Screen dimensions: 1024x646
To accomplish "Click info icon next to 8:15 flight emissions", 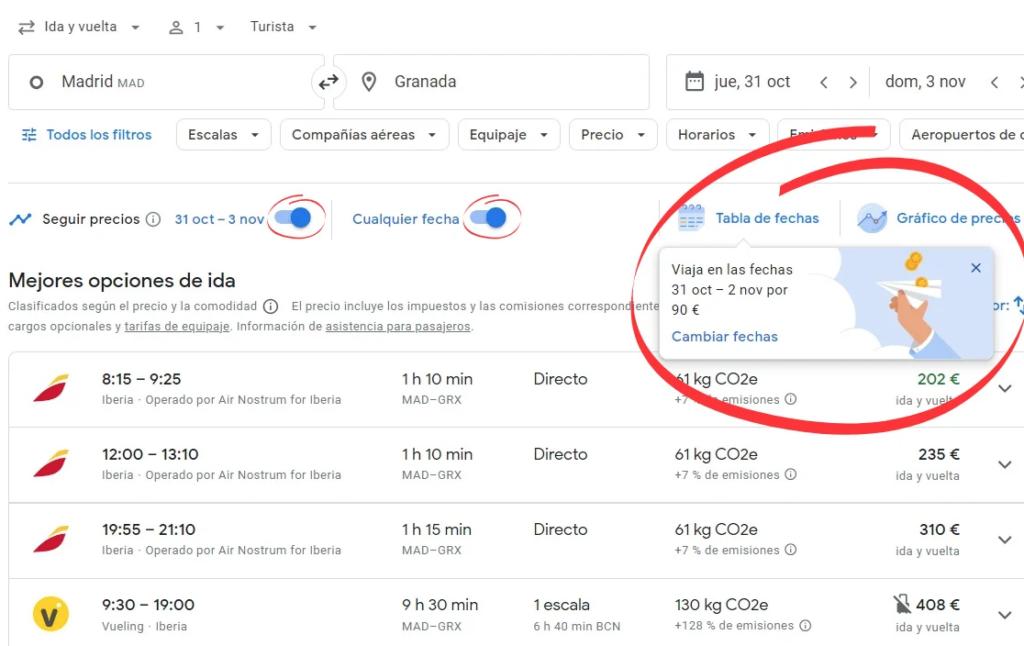I will click(x=790, y=400).
